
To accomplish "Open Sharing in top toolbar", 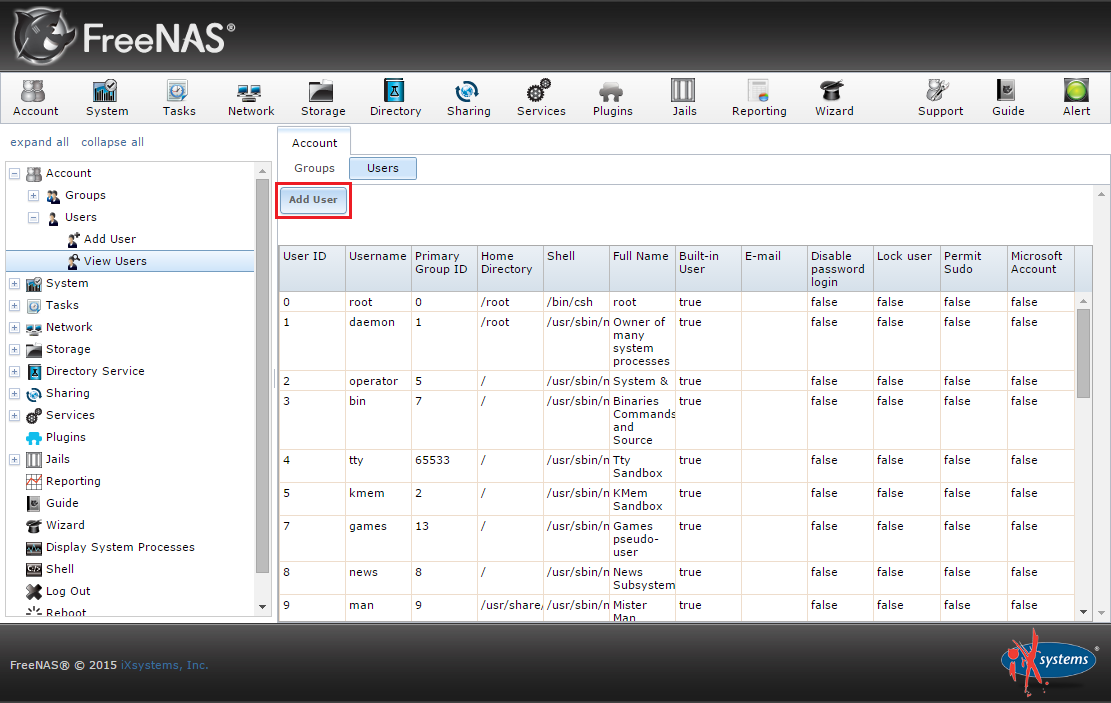I will tap(468, 98).
